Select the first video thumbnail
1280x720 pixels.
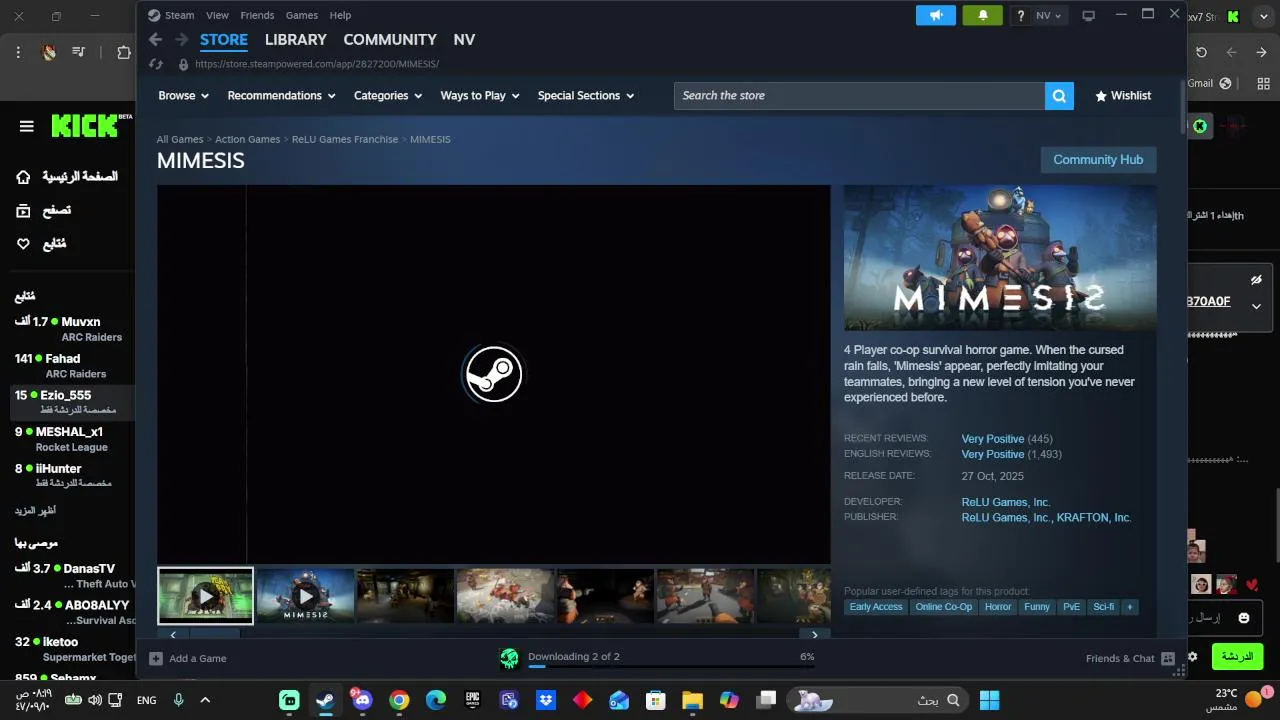click(x=205, y=596)
